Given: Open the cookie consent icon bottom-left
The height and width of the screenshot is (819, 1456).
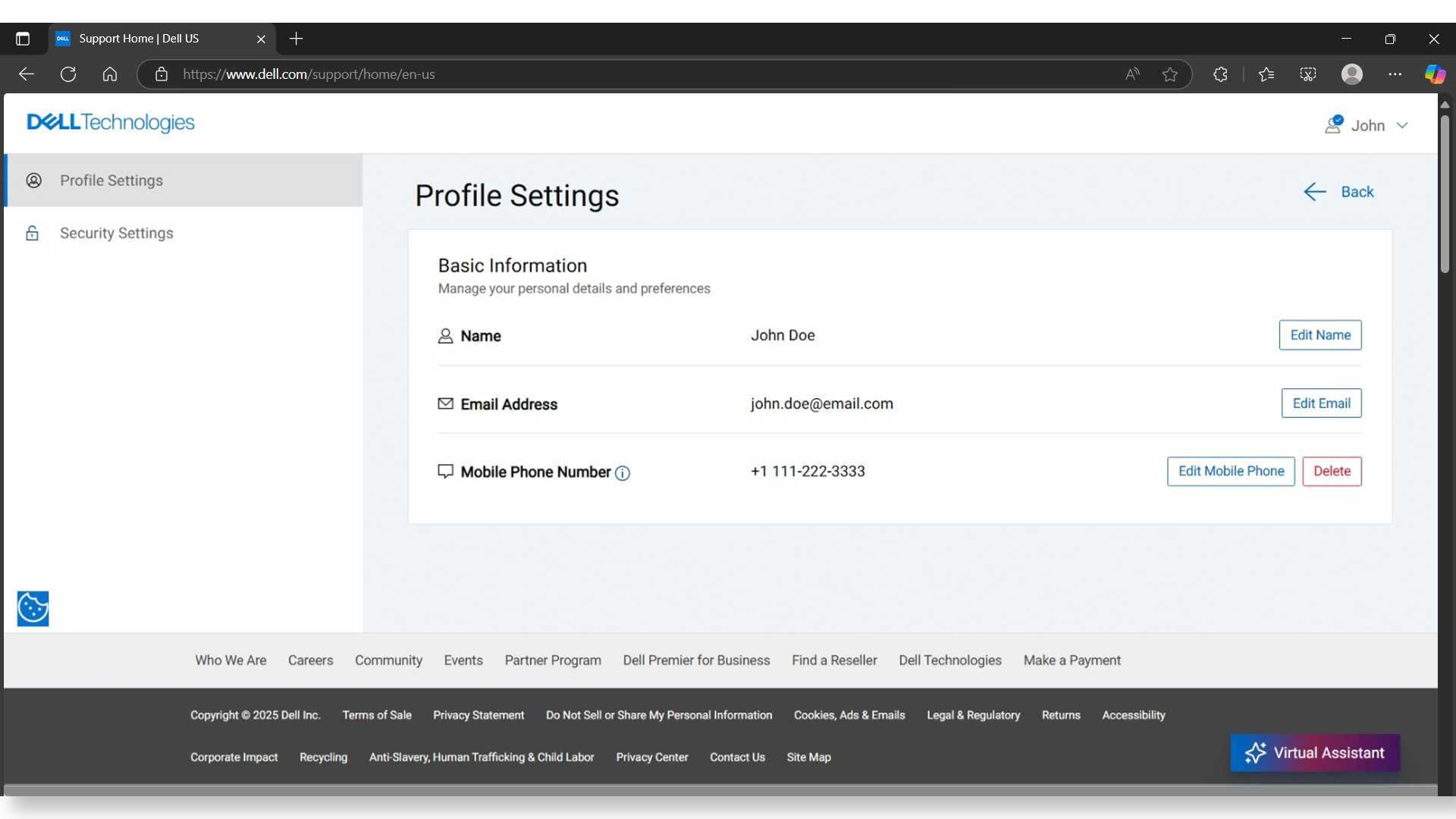Looking at the screenshot, I should [x=33, y=608].
